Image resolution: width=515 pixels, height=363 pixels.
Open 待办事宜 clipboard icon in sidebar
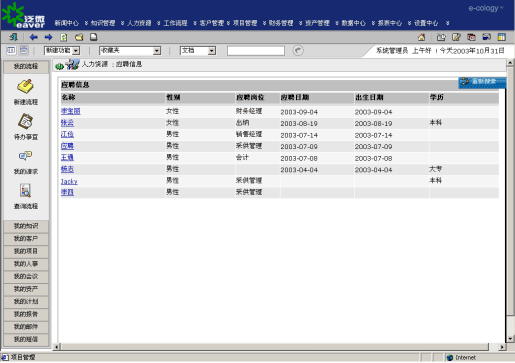click(x=25, y=121)
